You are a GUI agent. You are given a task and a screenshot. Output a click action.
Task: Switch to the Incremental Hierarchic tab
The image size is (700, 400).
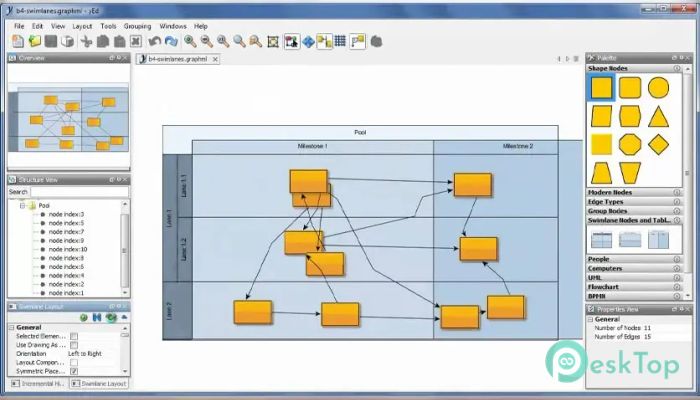pyautogui.click(x=39, y=383)
